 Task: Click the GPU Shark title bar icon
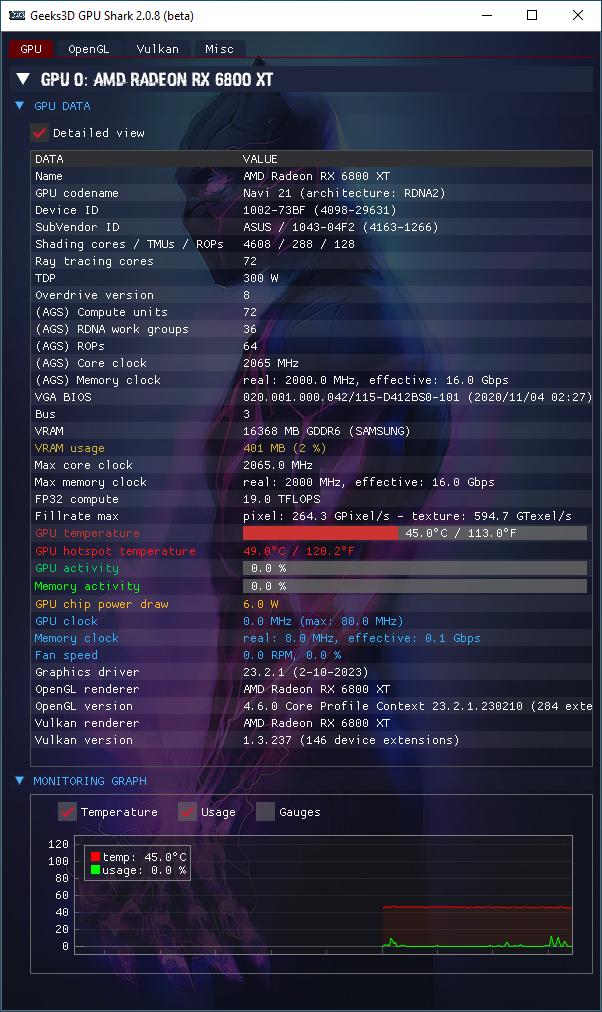point(17,15)
